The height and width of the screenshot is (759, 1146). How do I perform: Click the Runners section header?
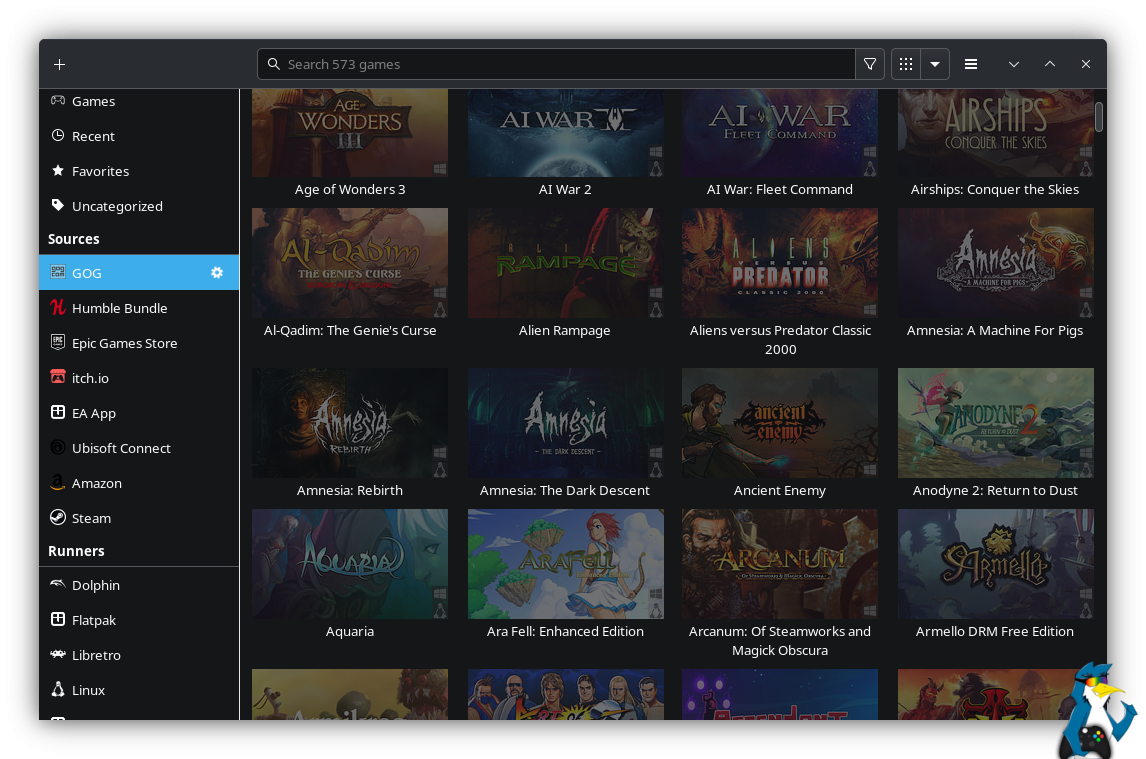[76, 551]
